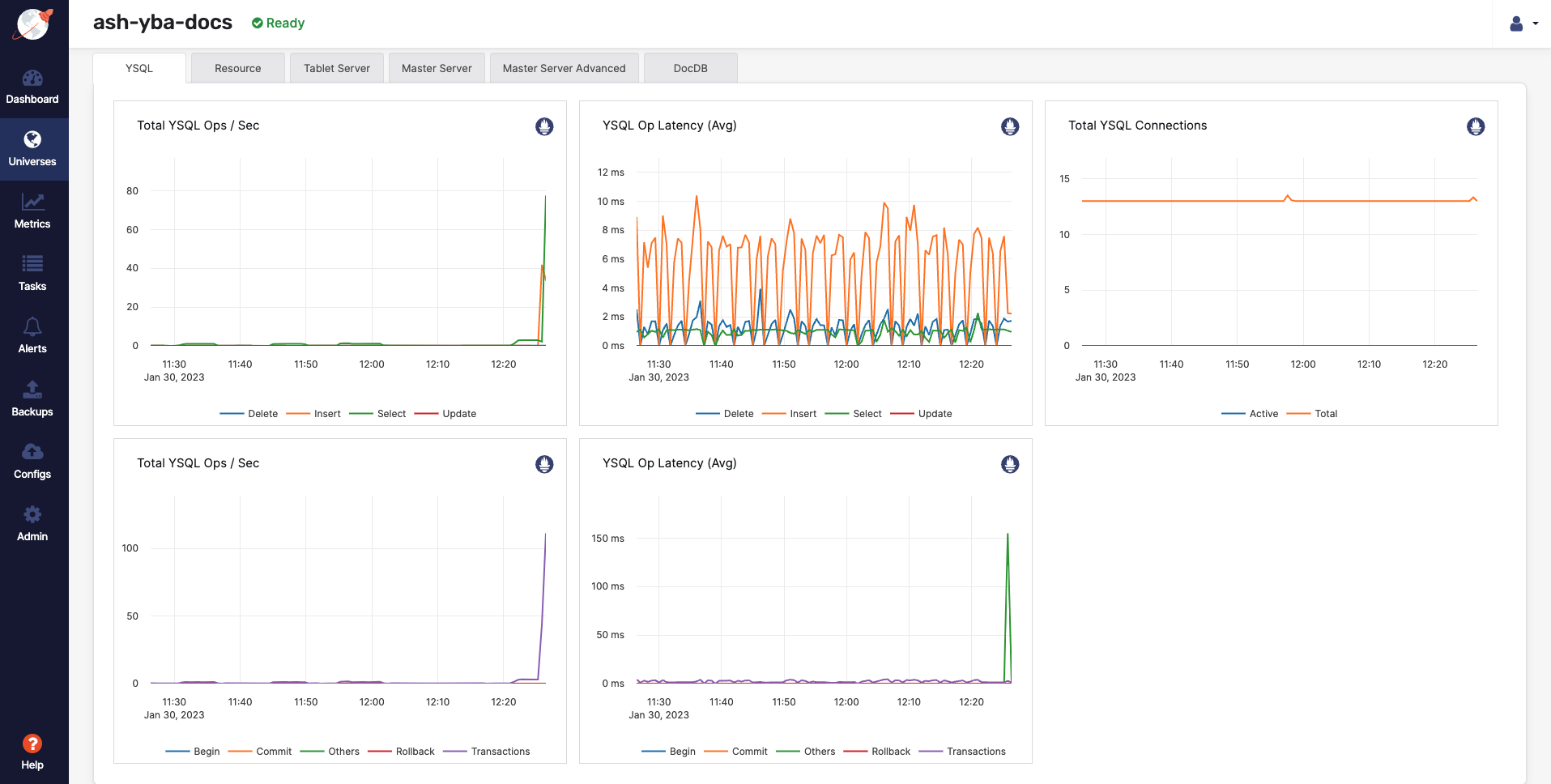Open the DocDB tab

click(689, 67)
